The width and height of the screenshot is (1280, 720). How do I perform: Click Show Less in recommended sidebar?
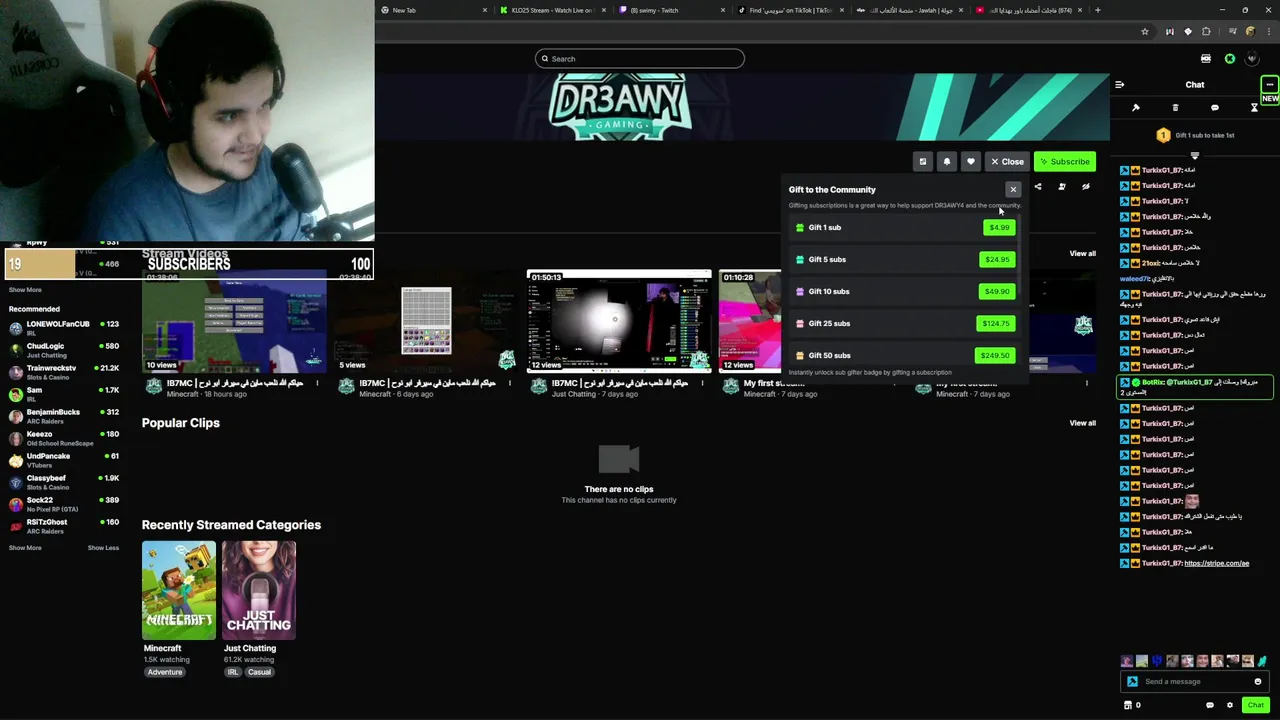[103, 548]
